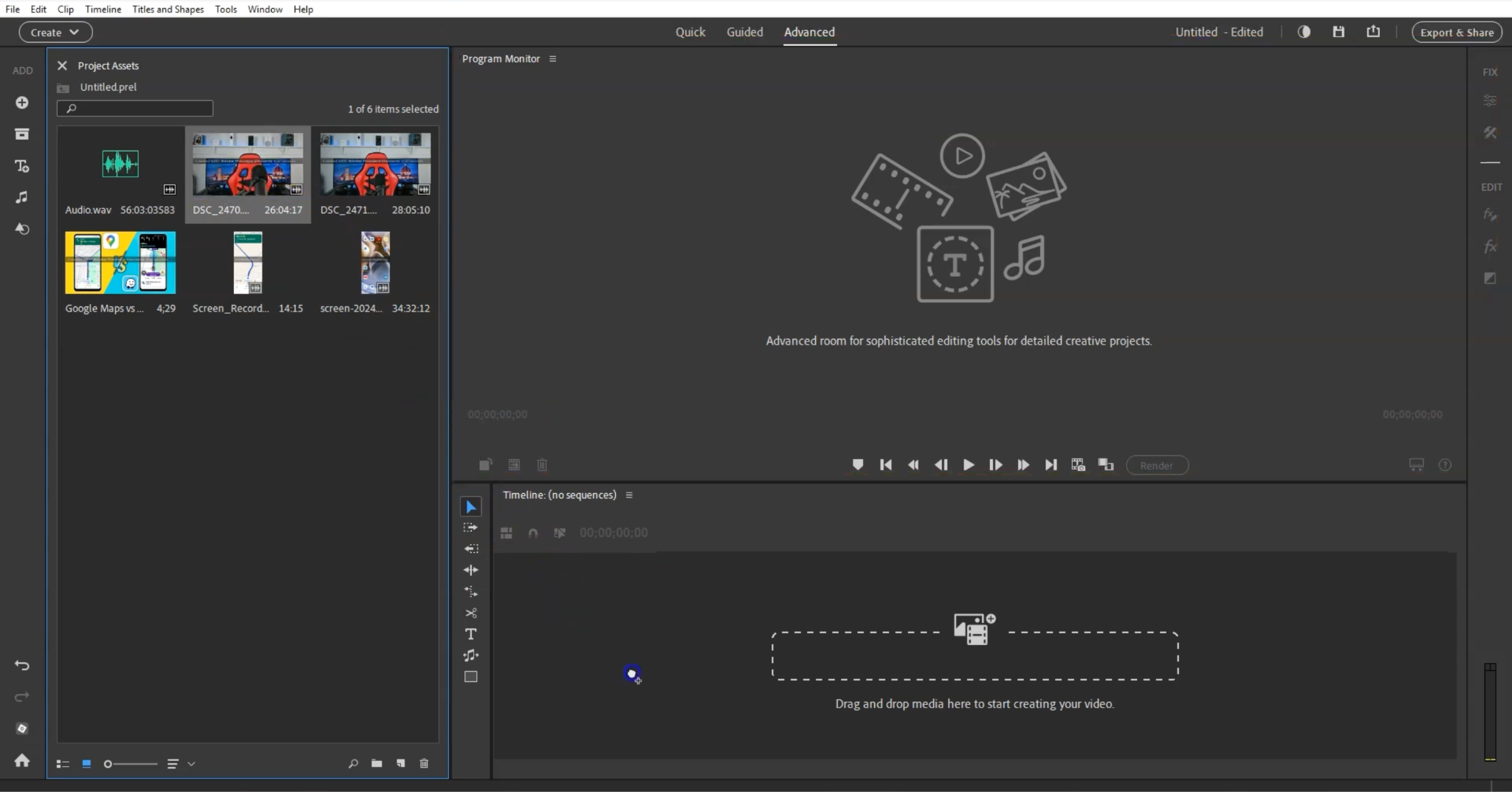The image size is (1512, 792).
Task: Select the scissors split clip tool
Action: click(x=470, y=613)
